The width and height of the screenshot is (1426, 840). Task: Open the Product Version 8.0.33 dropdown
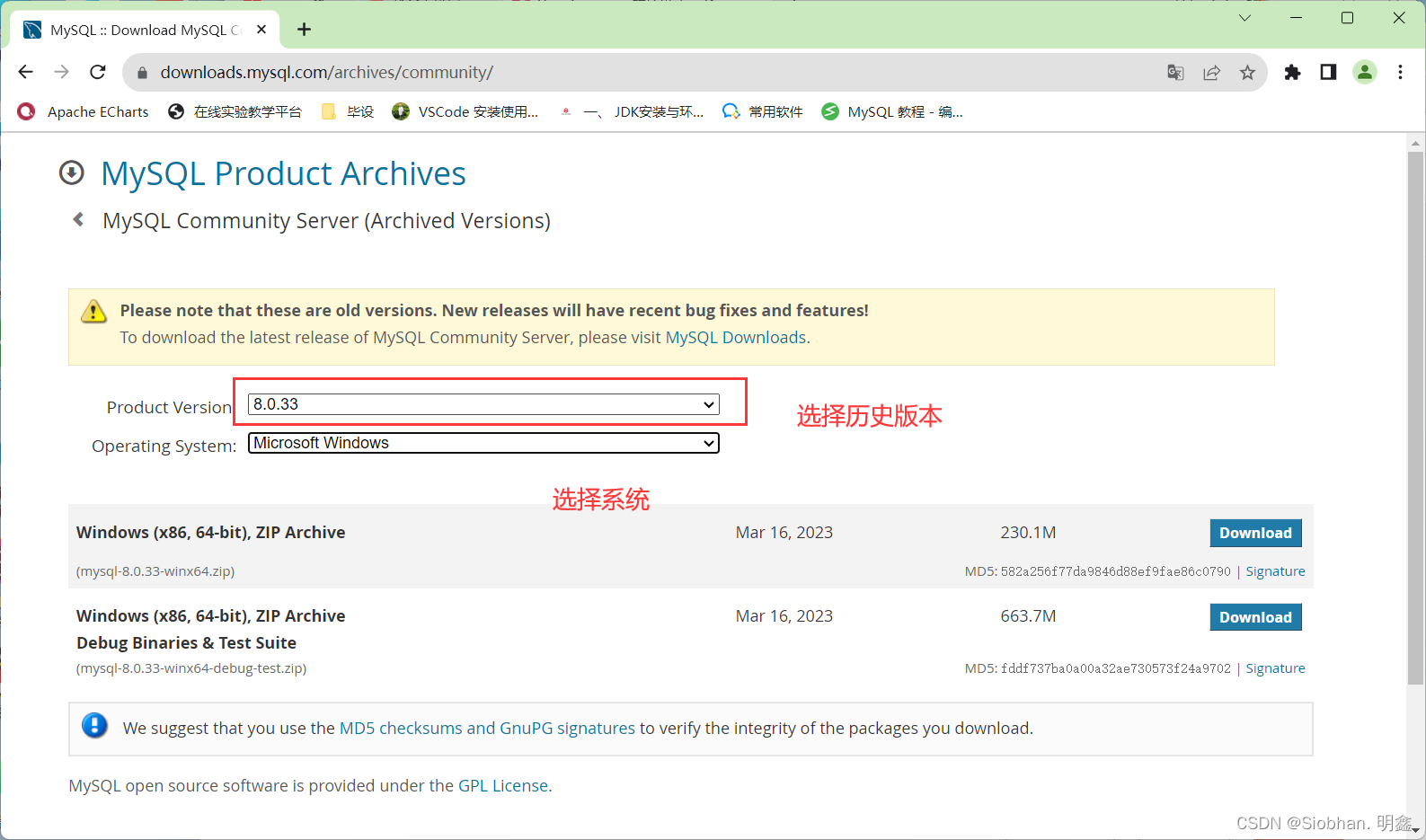click(x=483, y=404)
